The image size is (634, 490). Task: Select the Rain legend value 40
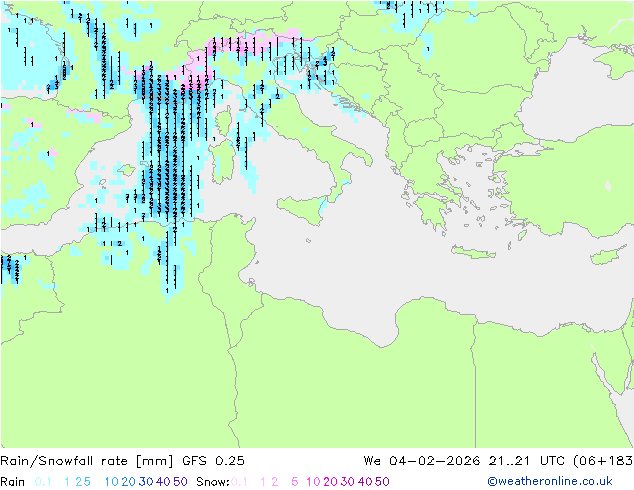tap(163, 482)
